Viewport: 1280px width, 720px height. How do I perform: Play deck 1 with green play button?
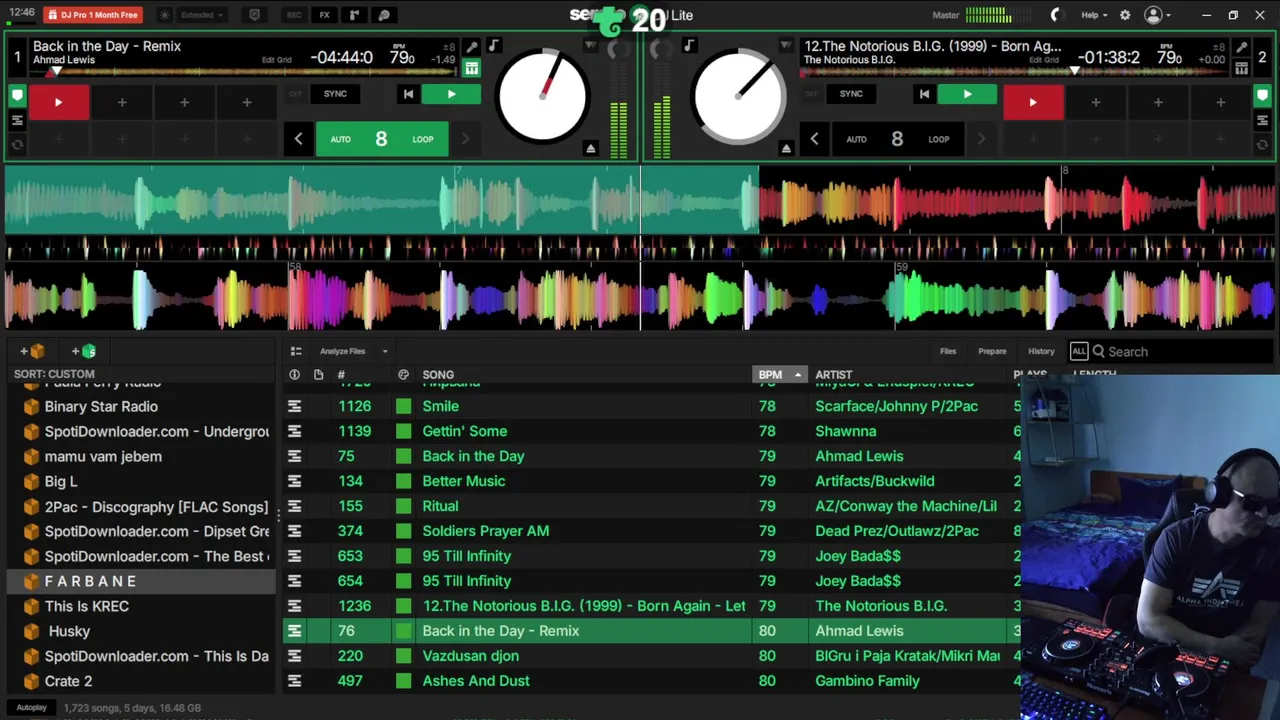(451, 94)
